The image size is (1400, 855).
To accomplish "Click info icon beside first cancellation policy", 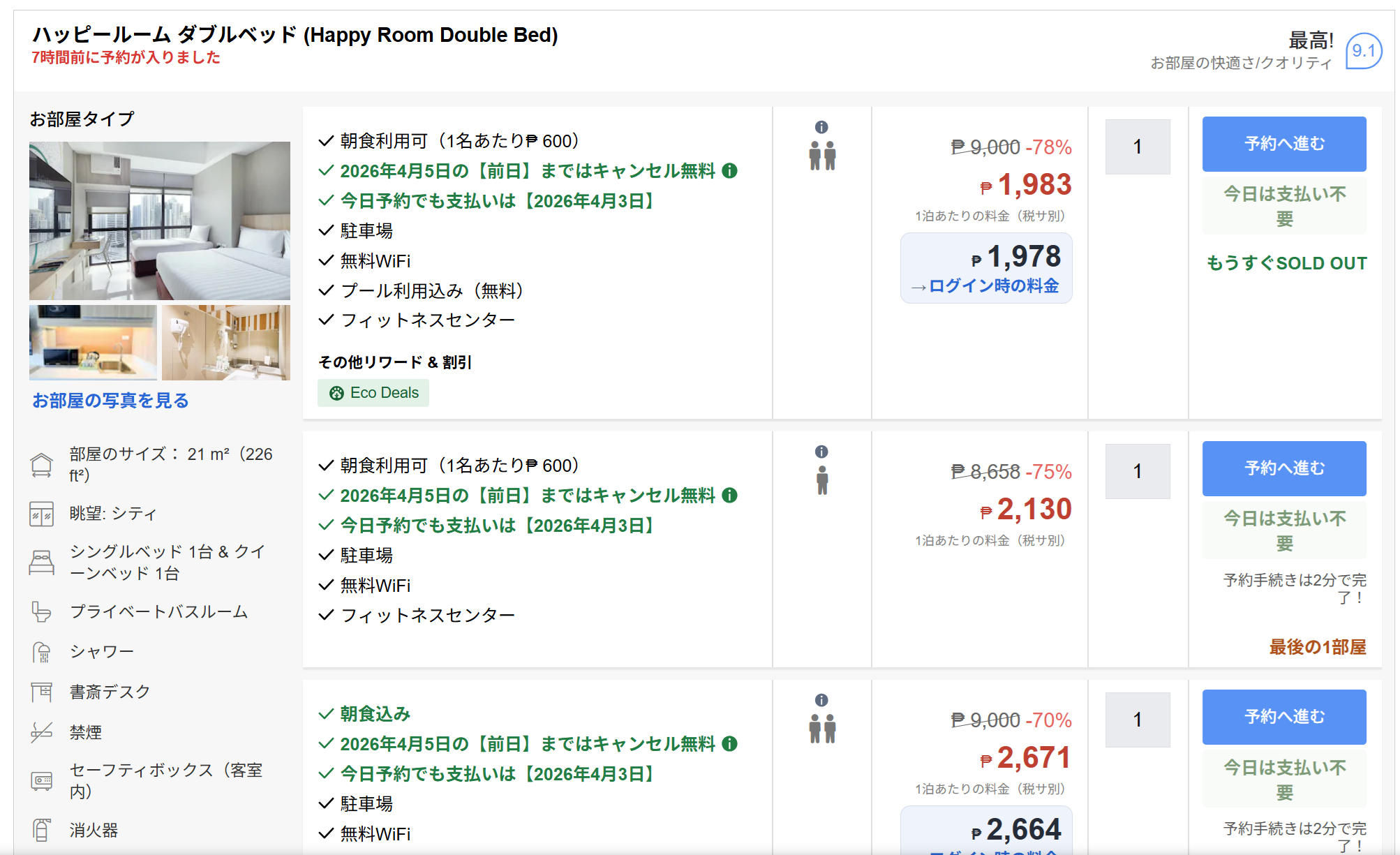I will click(x=730, y=171).
